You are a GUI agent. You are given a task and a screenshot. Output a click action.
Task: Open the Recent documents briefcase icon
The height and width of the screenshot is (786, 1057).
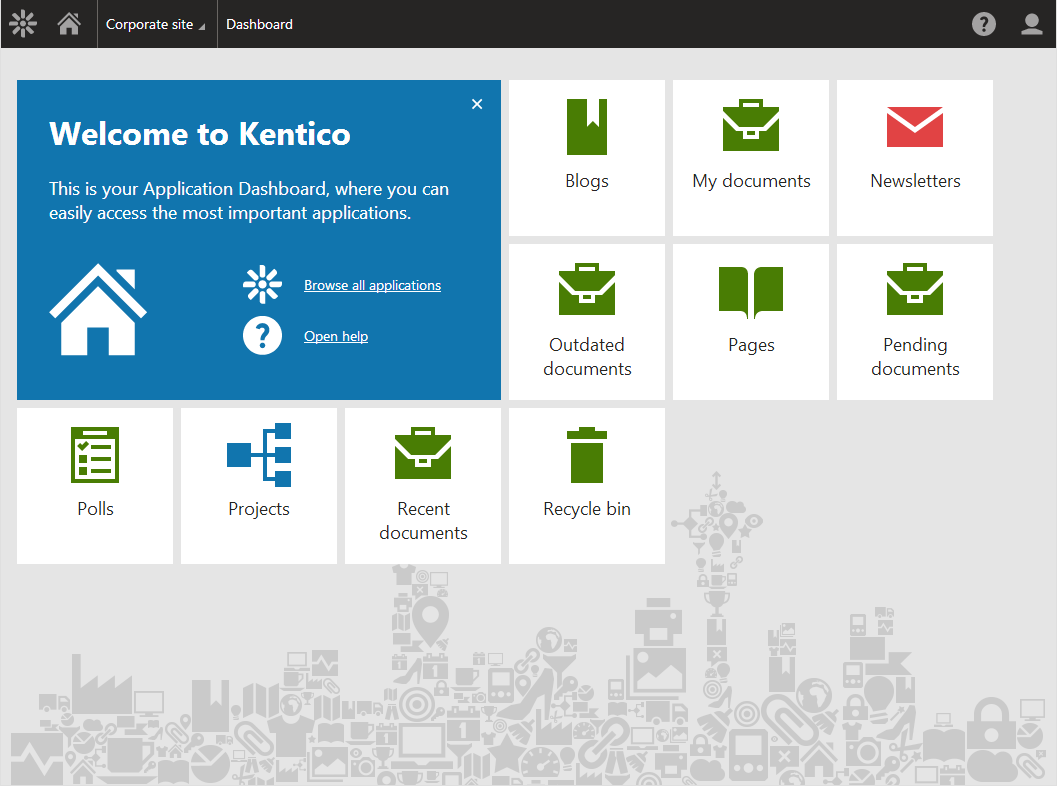coord(423,453)
